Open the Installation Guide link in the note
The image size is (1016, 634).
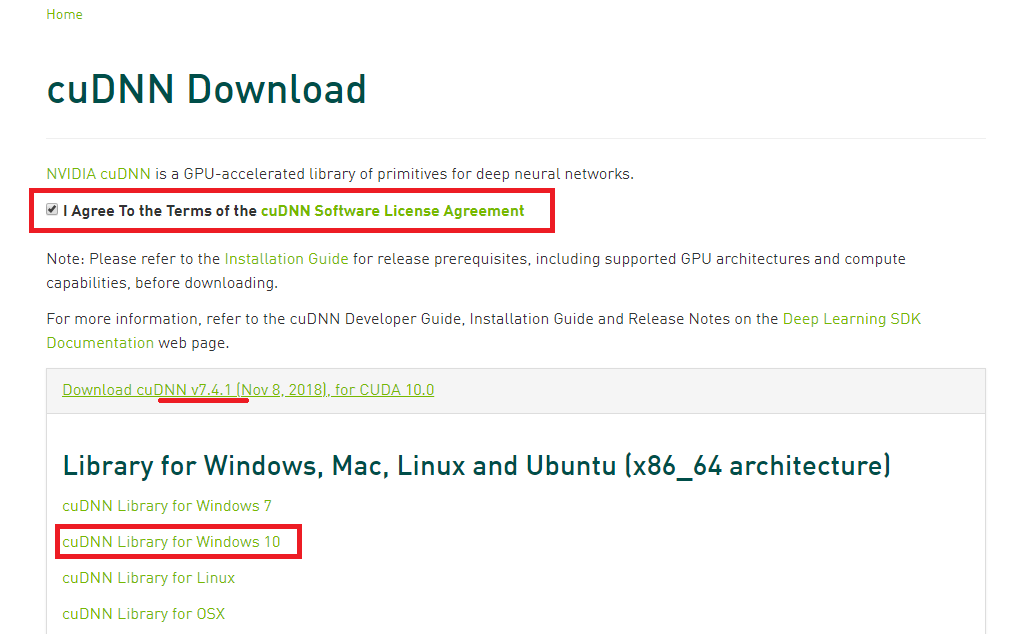tap(286, 259)
